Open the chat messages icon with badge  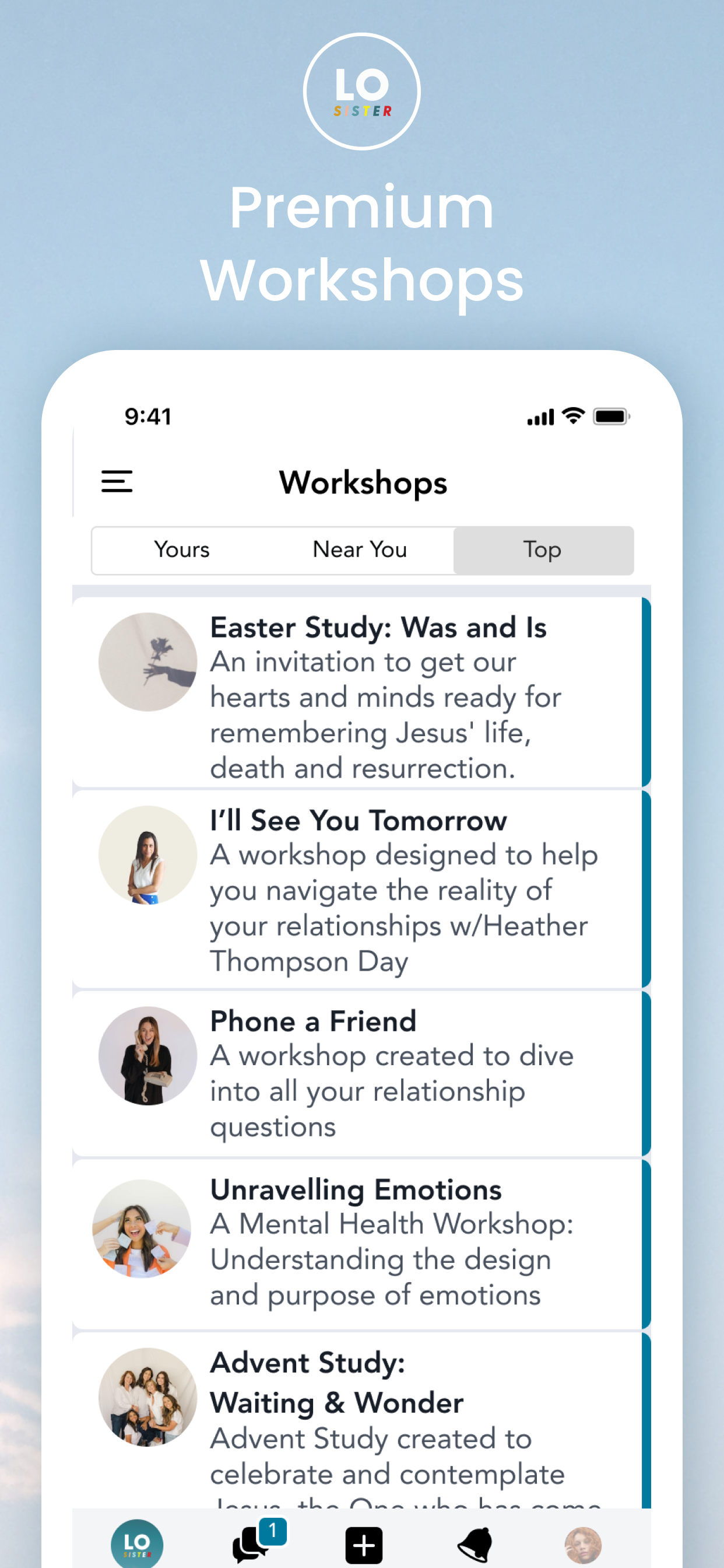tap(258, 1540)
